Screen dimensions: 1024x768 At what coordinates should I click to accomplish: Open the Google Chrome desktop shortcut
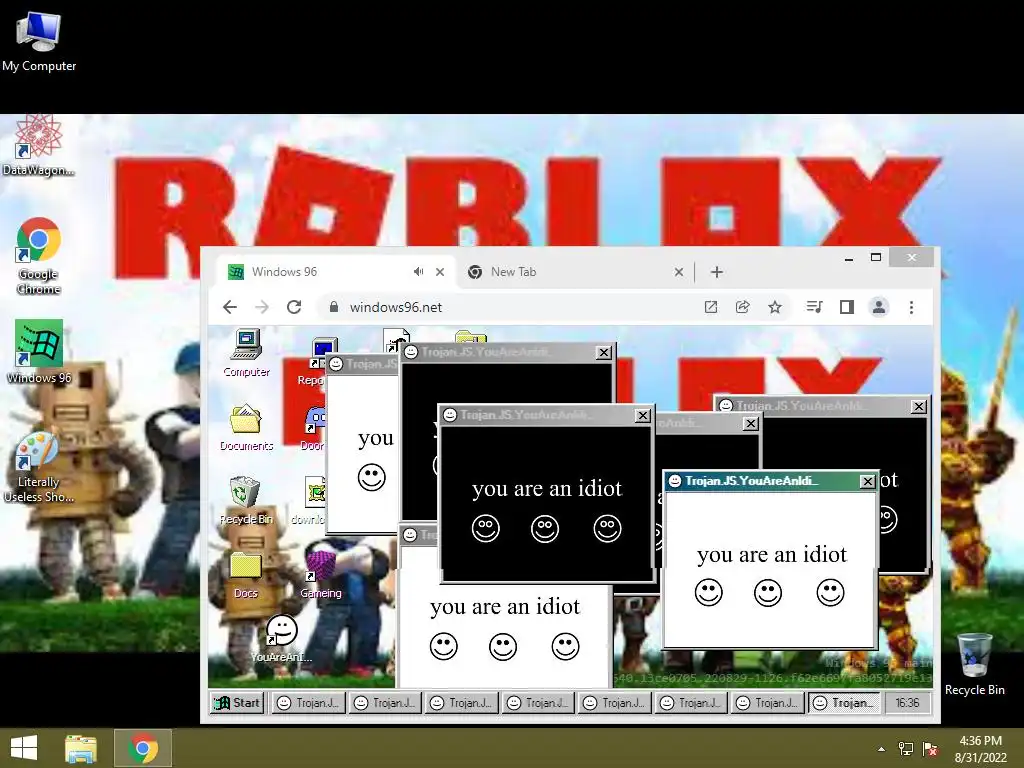click(39, 255)
